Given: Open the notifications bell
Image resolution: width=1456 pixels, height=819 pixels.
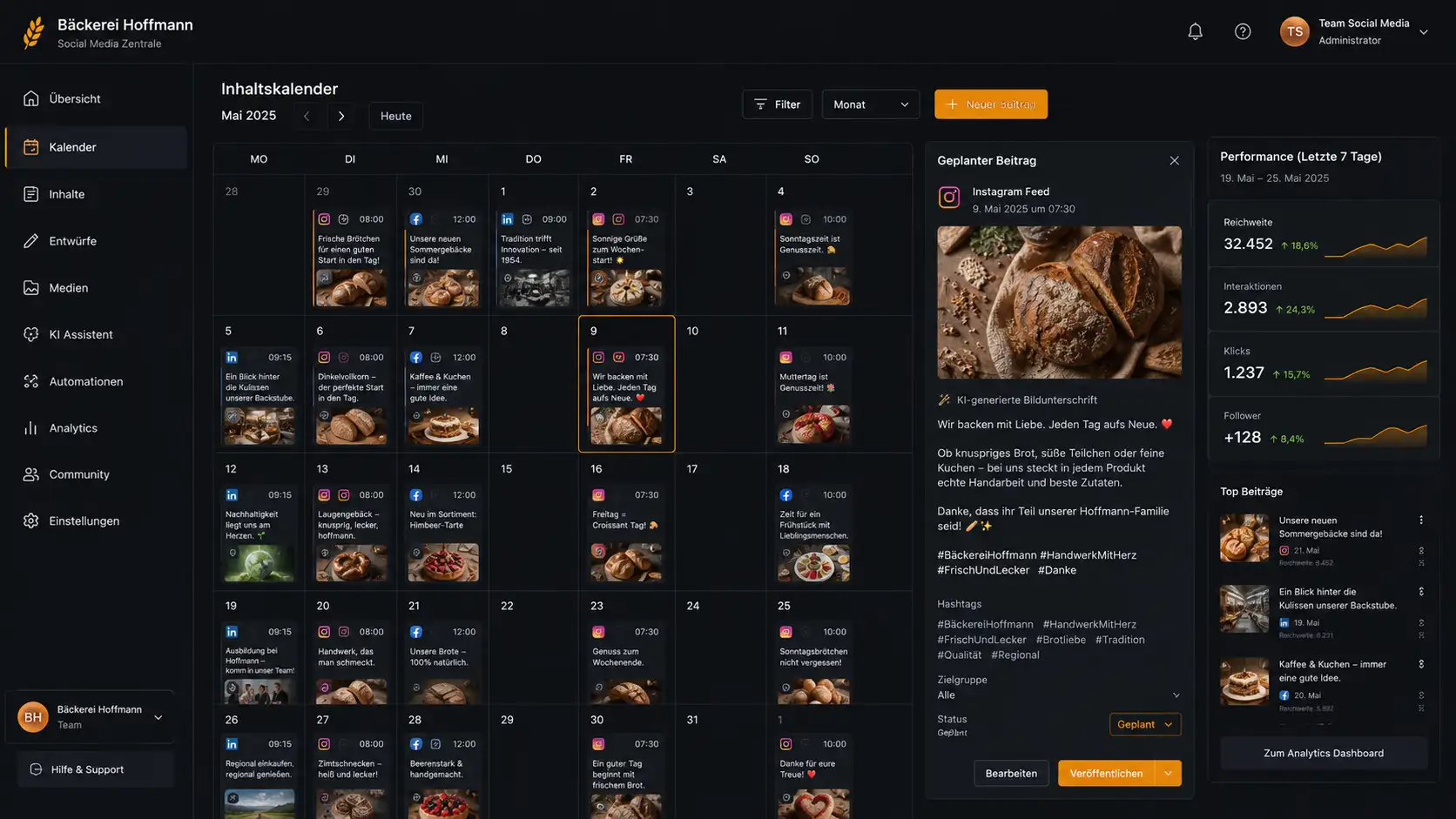Looking at the screenshot, I should (1195, 32).
